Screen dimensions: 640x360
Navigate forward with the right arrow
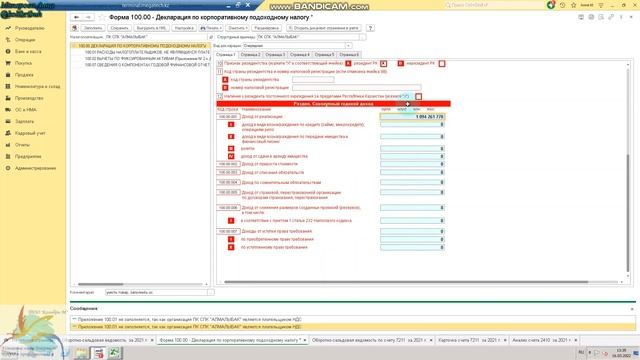click(88, 17)
